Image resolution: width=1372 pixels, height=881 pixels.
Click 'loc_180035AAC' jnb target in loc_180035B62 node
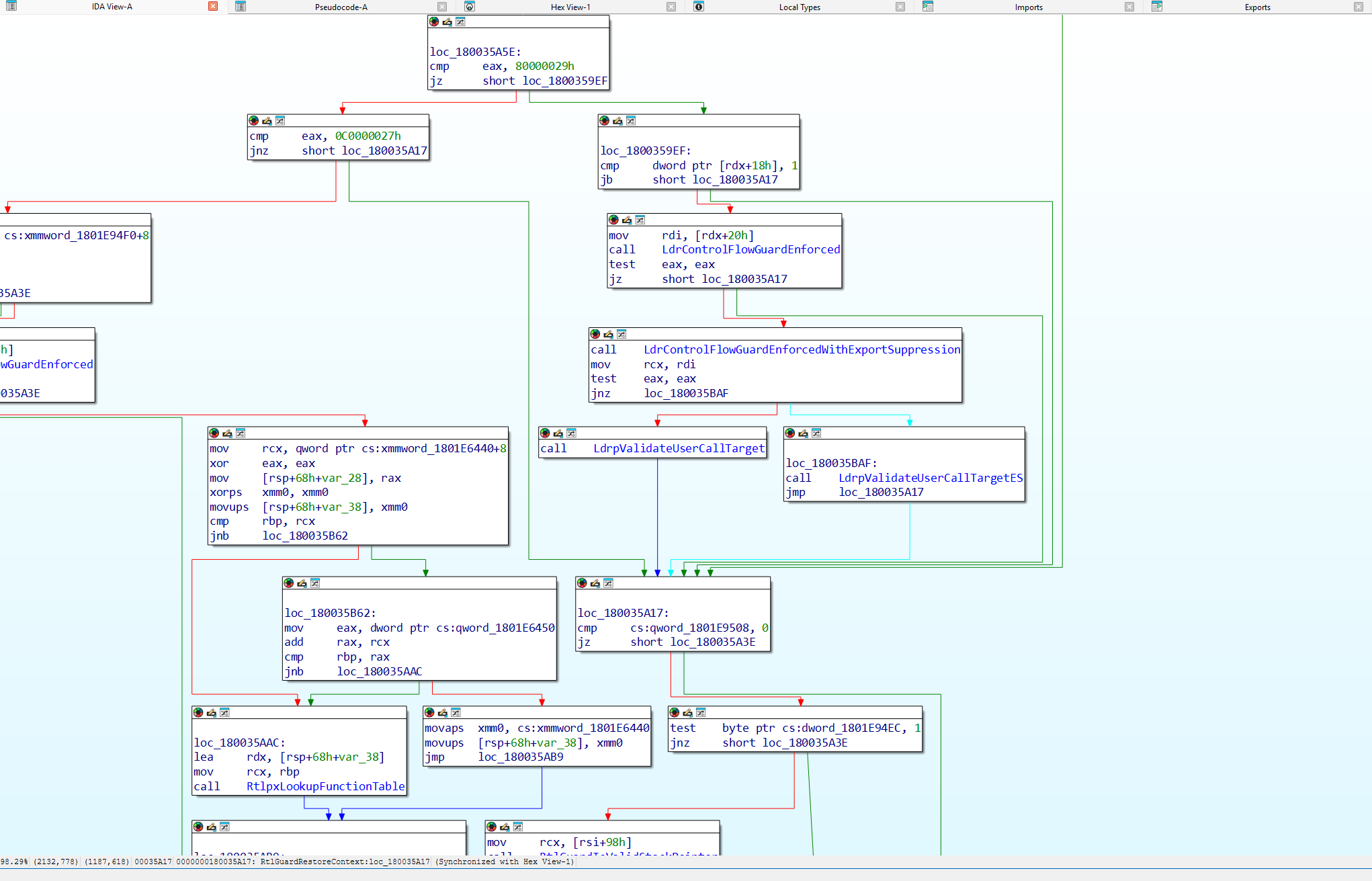tap(380, 671)
